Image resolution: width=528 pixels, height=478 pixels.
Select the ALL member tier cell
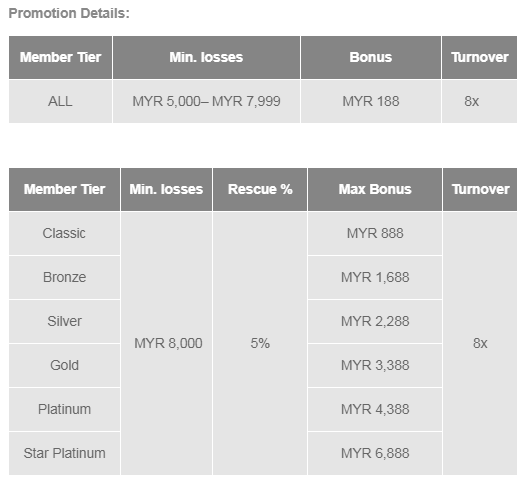(x=61, y=101)
